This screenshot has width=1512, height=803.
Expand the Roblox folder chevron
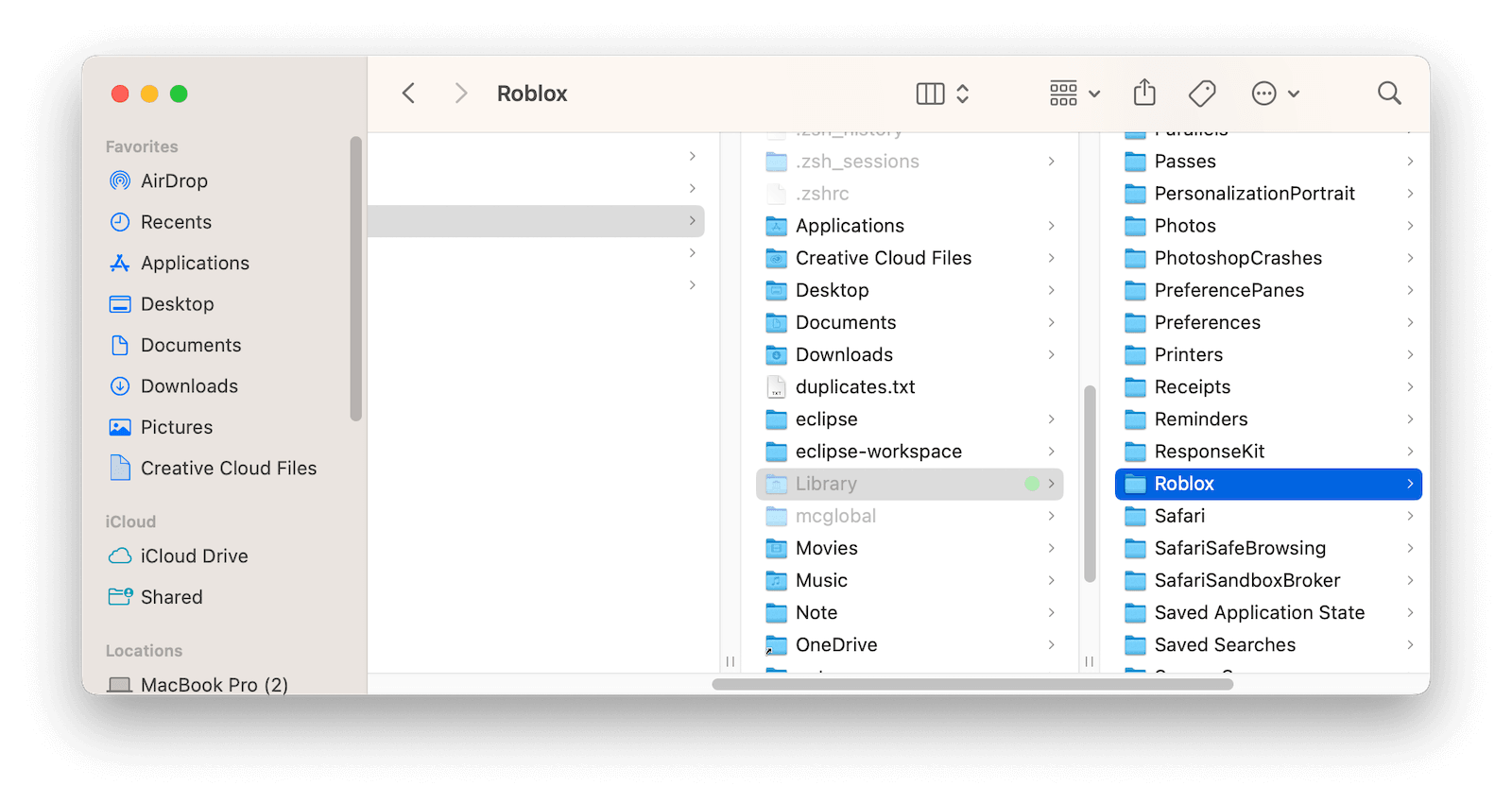[x=1410, y=484]
